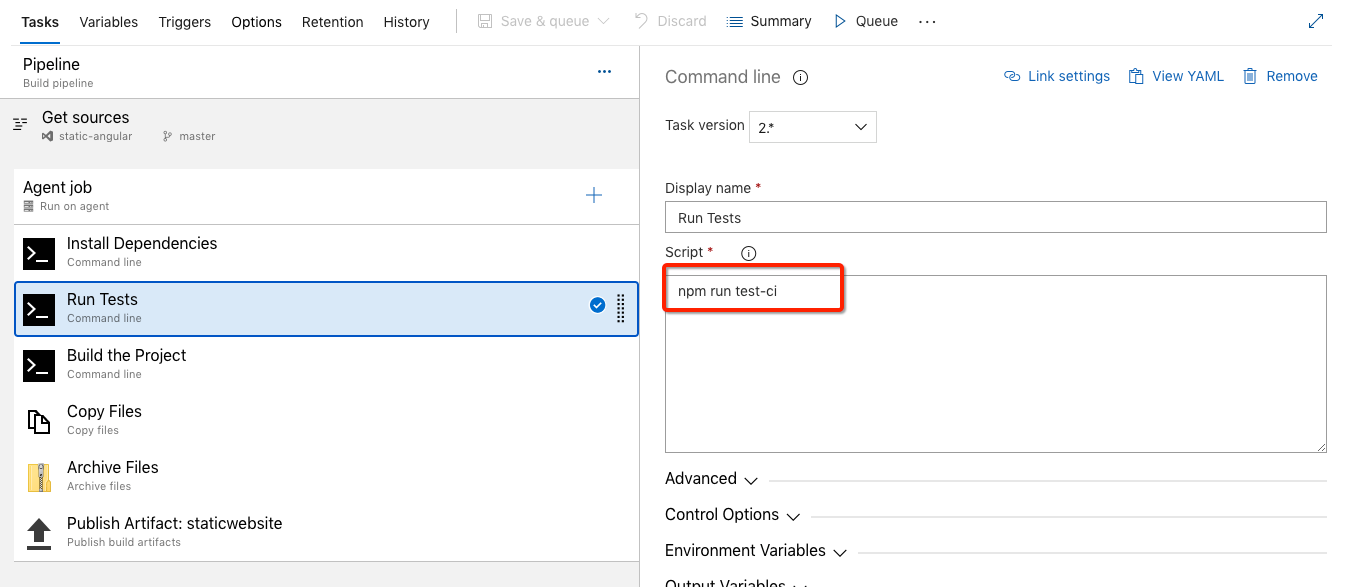Open the Pipeline ellipsis menu
The image size is (1346, 587).
pos(604,72)
